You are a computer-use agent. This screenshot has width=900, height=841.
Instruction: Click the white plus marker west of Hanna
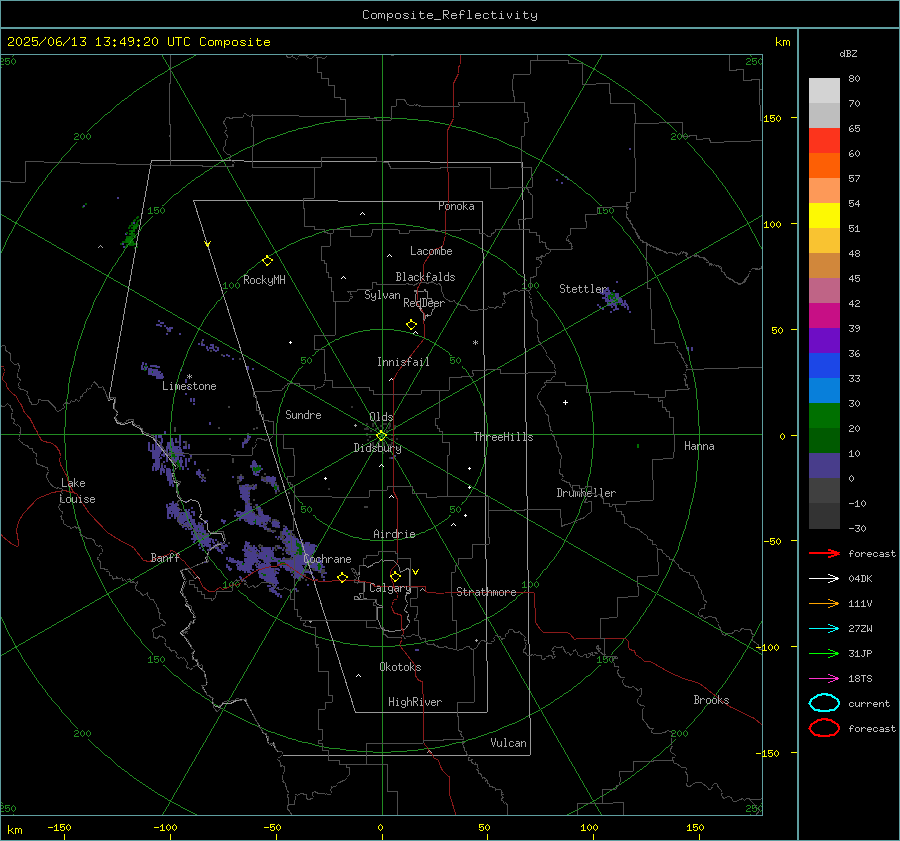pyautogui.click(x=565, y=402)
